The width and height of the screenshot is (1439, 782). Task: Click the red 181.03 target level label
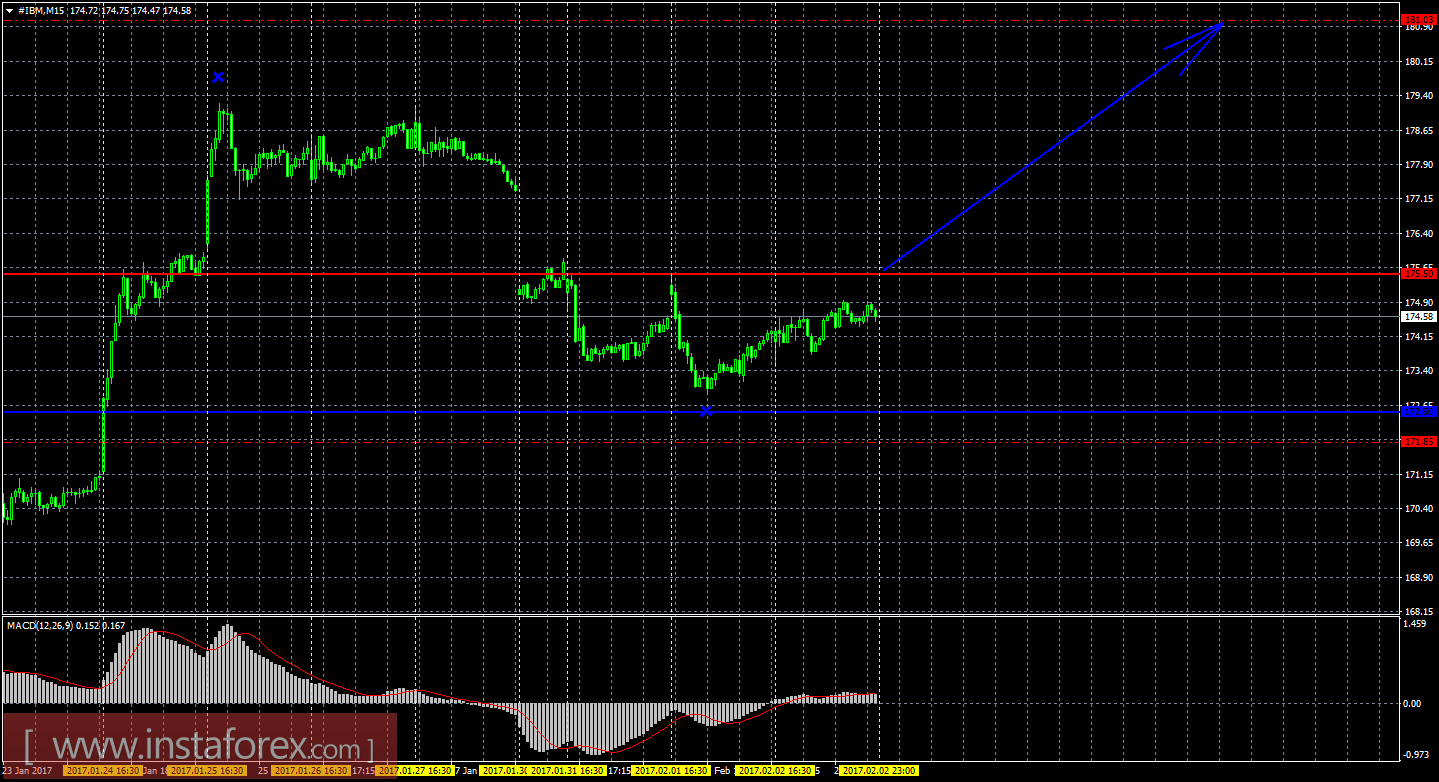point(1419,19)
